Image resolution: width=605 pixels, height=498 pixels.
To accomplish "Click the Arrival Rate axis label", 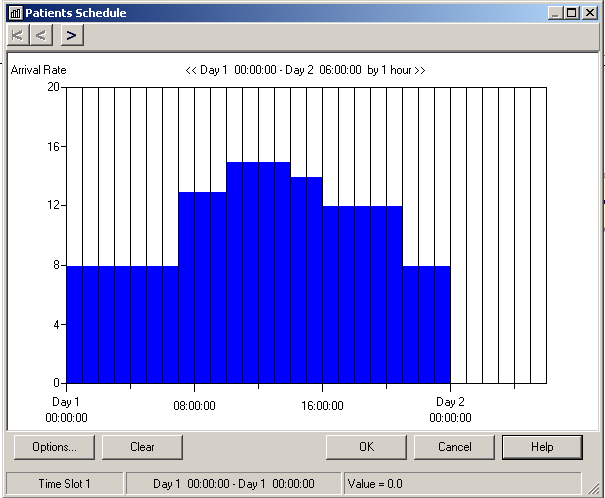I will click(x=39, y=70).
